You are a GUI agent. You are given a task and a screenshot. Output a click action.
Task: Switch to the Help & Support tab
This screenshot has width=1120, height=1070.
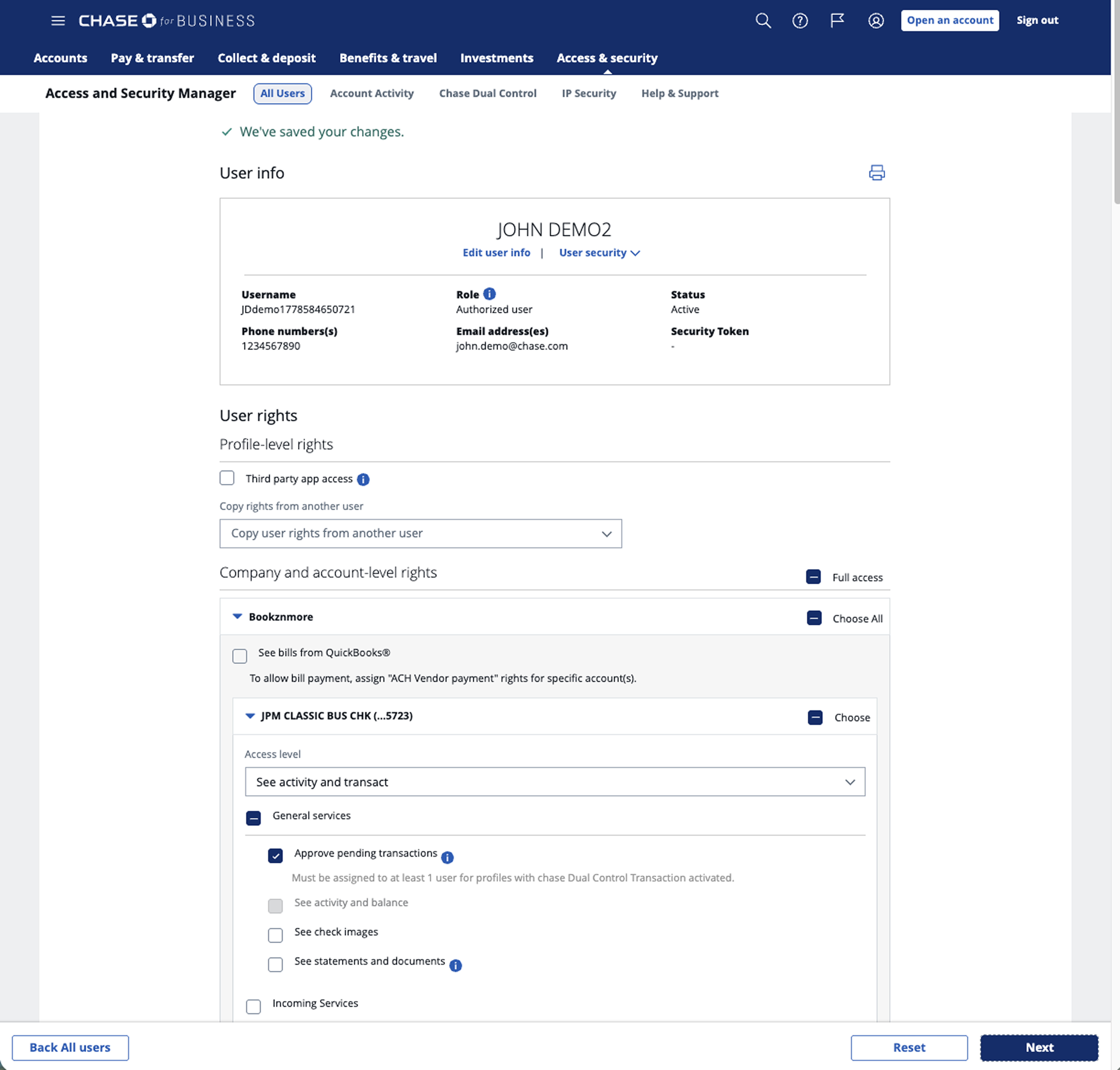pos(680,94)
